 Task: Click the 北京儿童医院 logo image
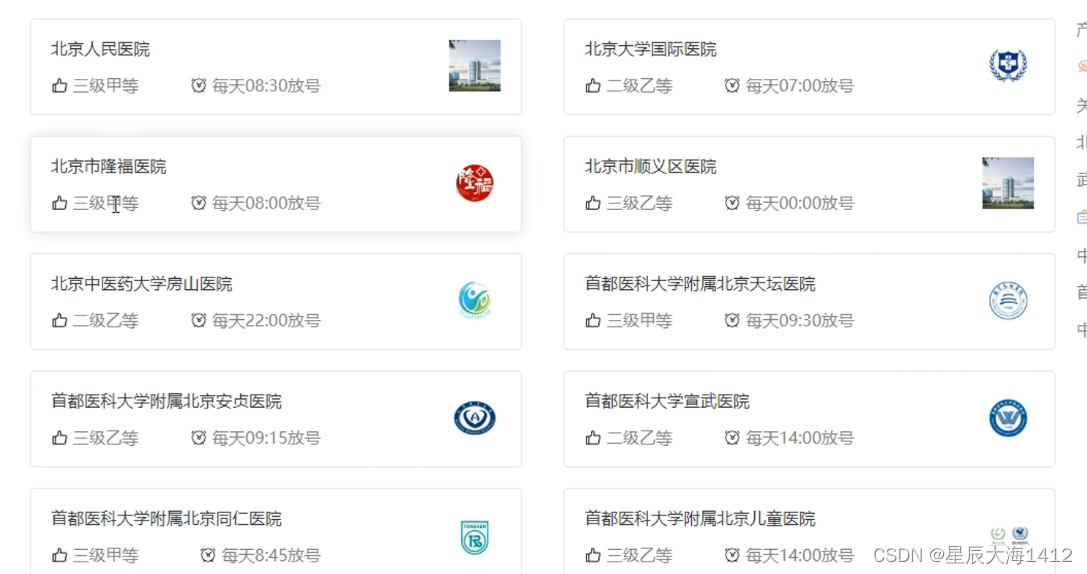[x=1009, y=534]
